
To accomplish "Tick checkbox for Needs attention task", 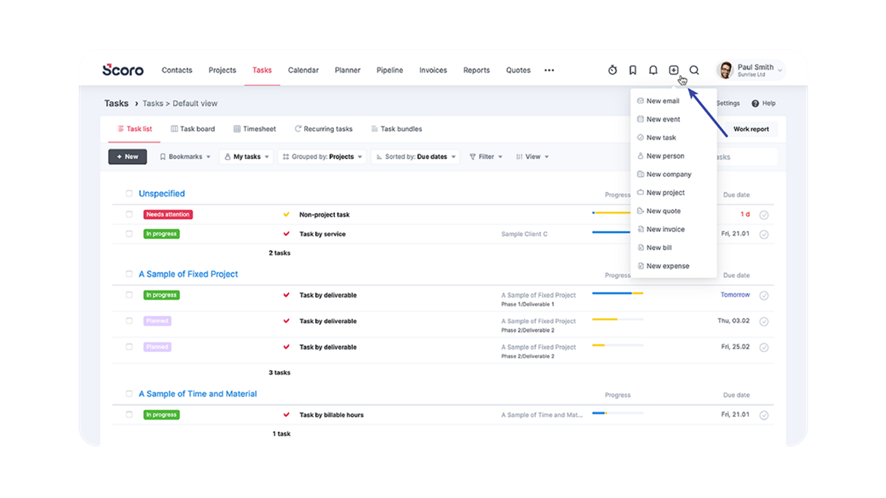I will (x=129, y=215).
